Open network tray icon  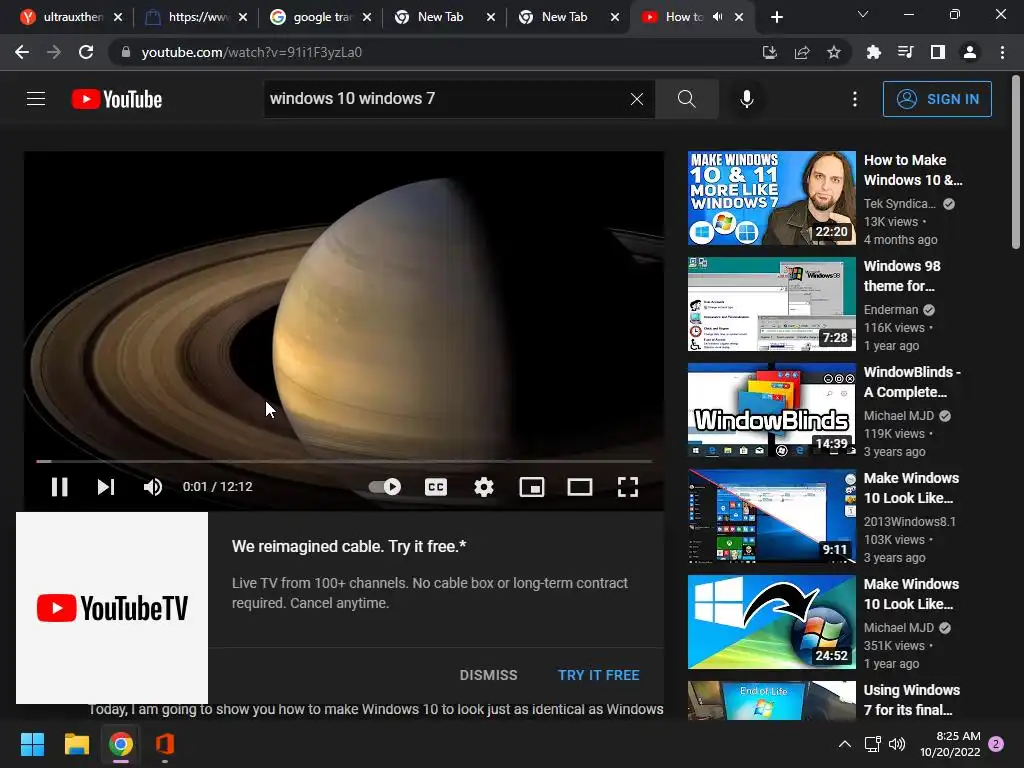tap(872, 744)
